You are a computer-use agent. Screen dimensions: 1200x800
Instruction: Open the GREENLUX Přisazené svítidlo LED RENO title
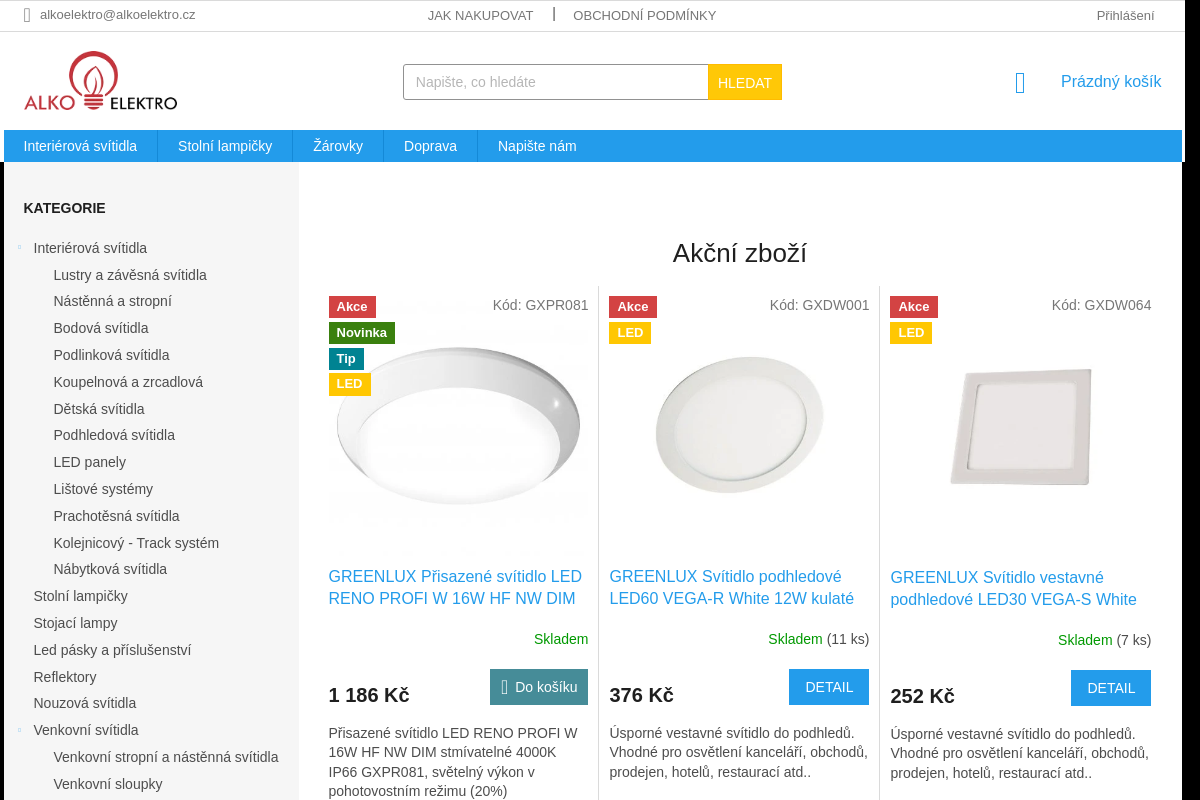(x=455, y=588)
